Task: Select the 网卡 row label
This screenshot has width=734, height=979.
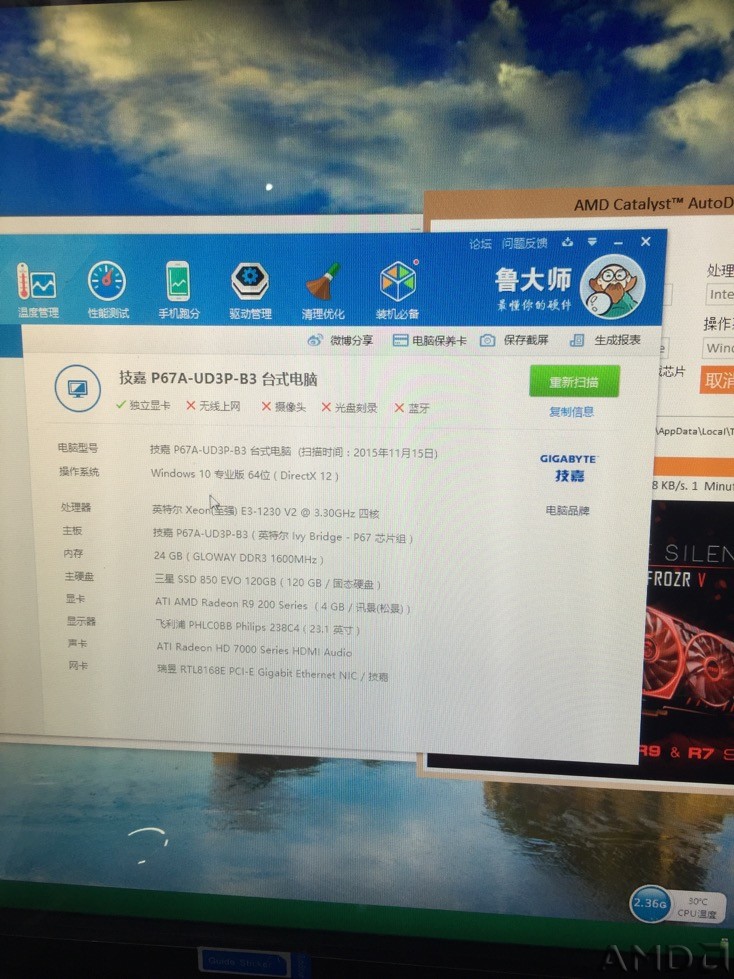Action: point(79,666)
